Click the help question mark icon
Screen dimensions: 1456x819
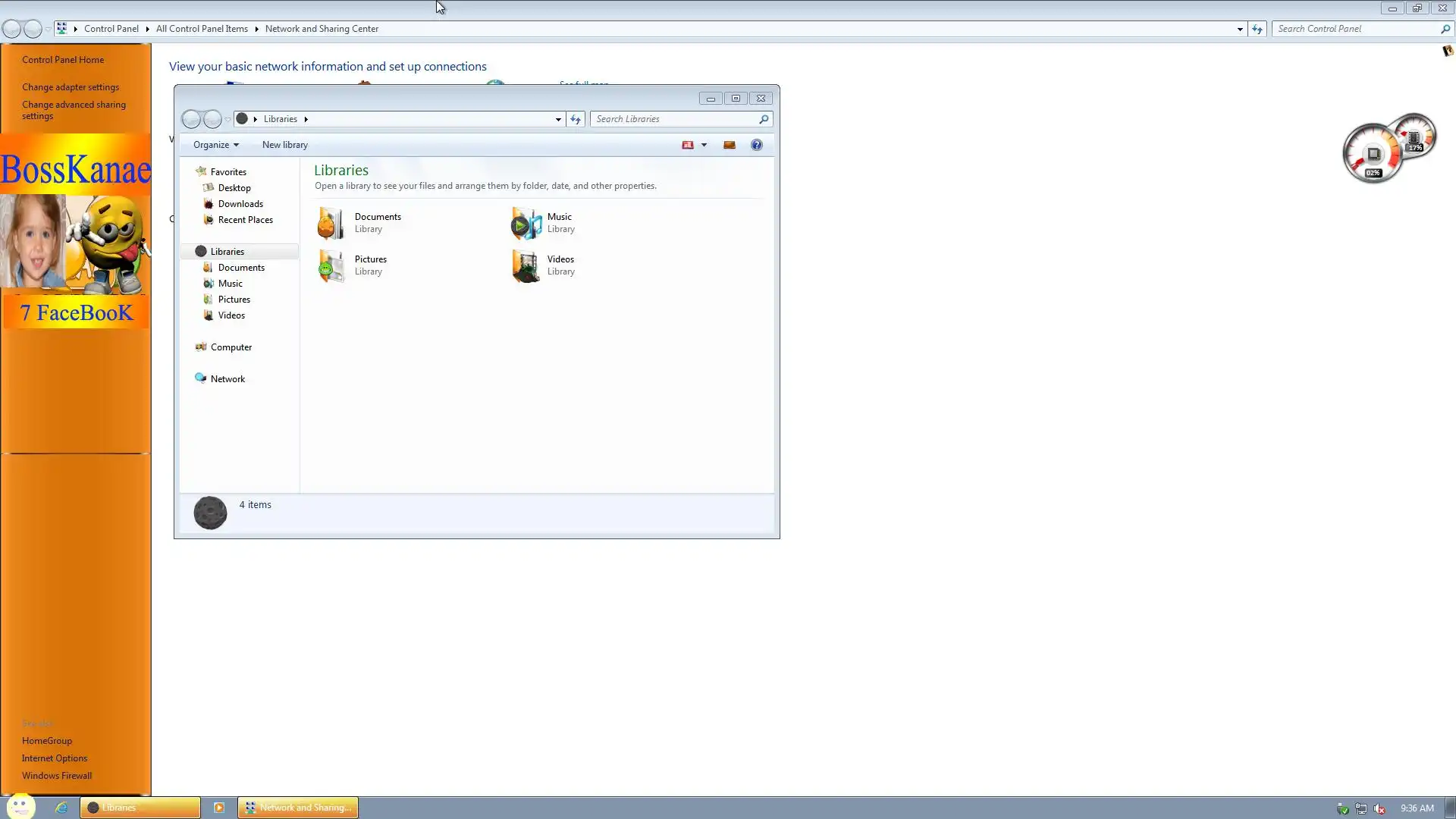pos(756,145)
